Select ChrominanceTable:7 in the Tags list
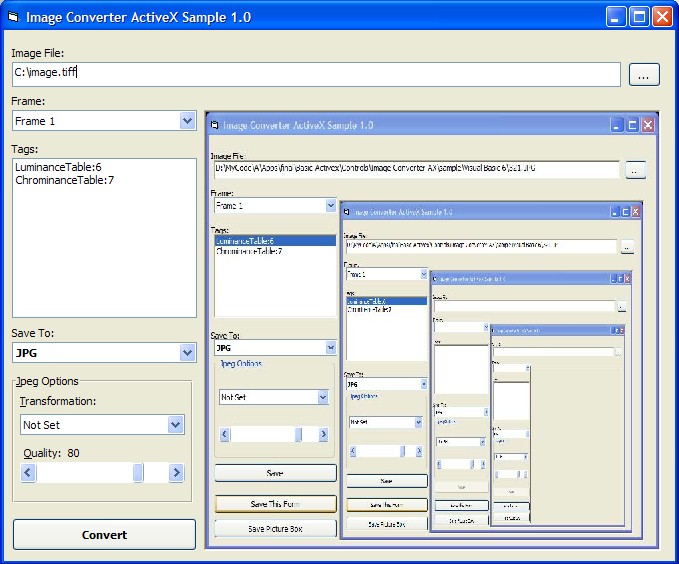679x564 pixels. point(65,180)
